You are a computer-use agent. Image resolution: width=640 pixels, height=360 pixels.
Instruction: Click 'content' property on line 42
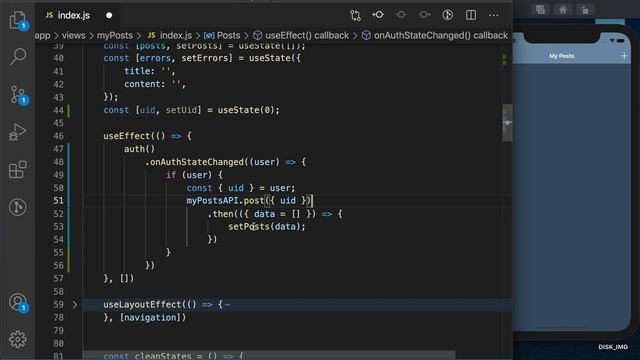142,84
